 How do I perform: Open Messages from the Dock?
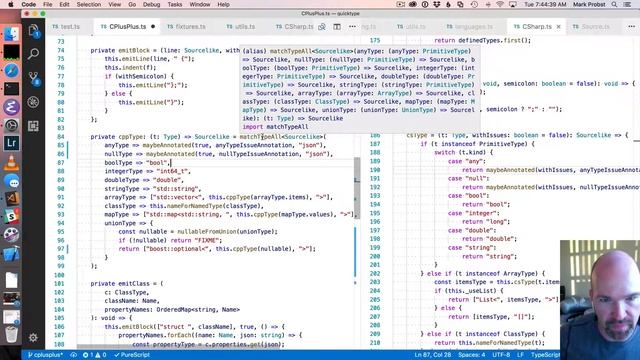11,181
